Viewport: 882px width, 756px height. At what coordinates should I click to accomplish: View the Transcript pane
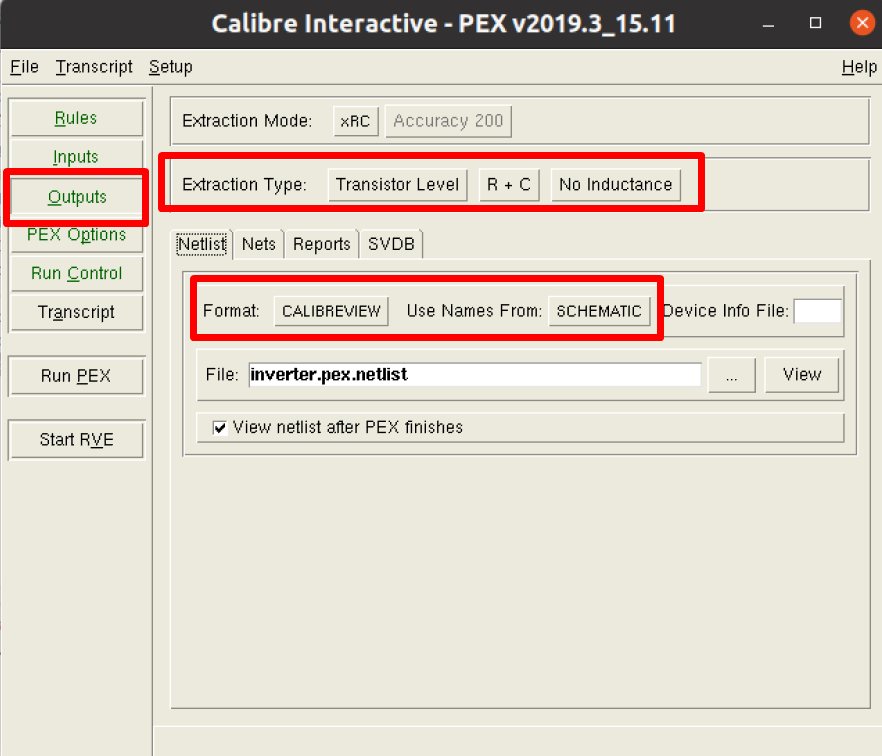point(76,312)
